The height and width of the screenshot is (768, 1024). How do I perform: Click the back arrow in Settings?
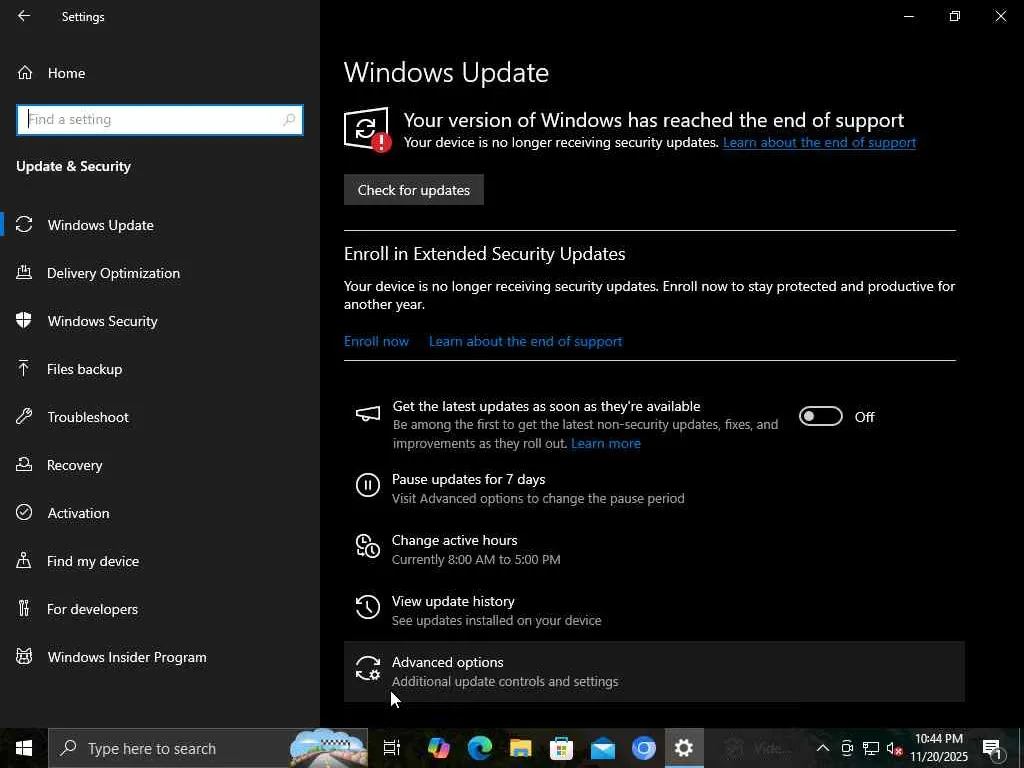click(24, 16)
